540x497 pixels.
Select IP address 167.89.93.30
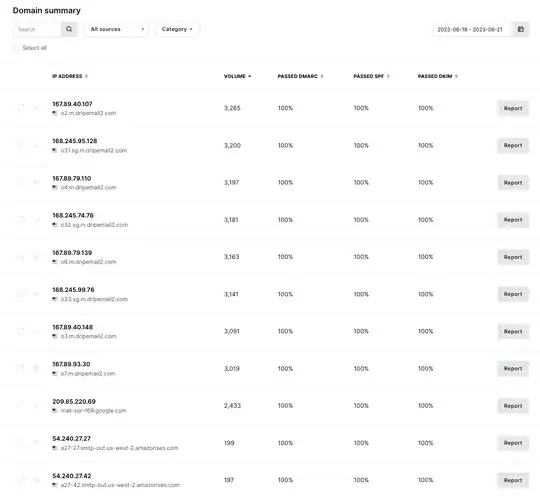point(71,364)
